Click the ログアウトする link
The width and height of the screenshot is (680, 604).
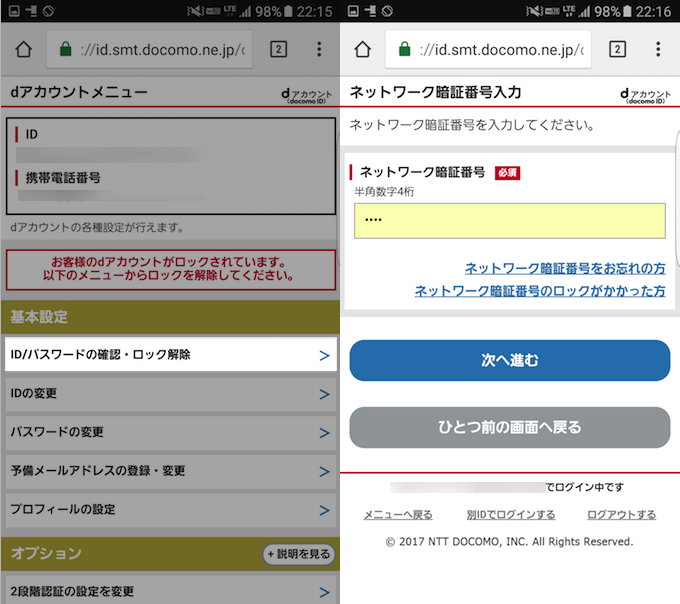[621, 515]
